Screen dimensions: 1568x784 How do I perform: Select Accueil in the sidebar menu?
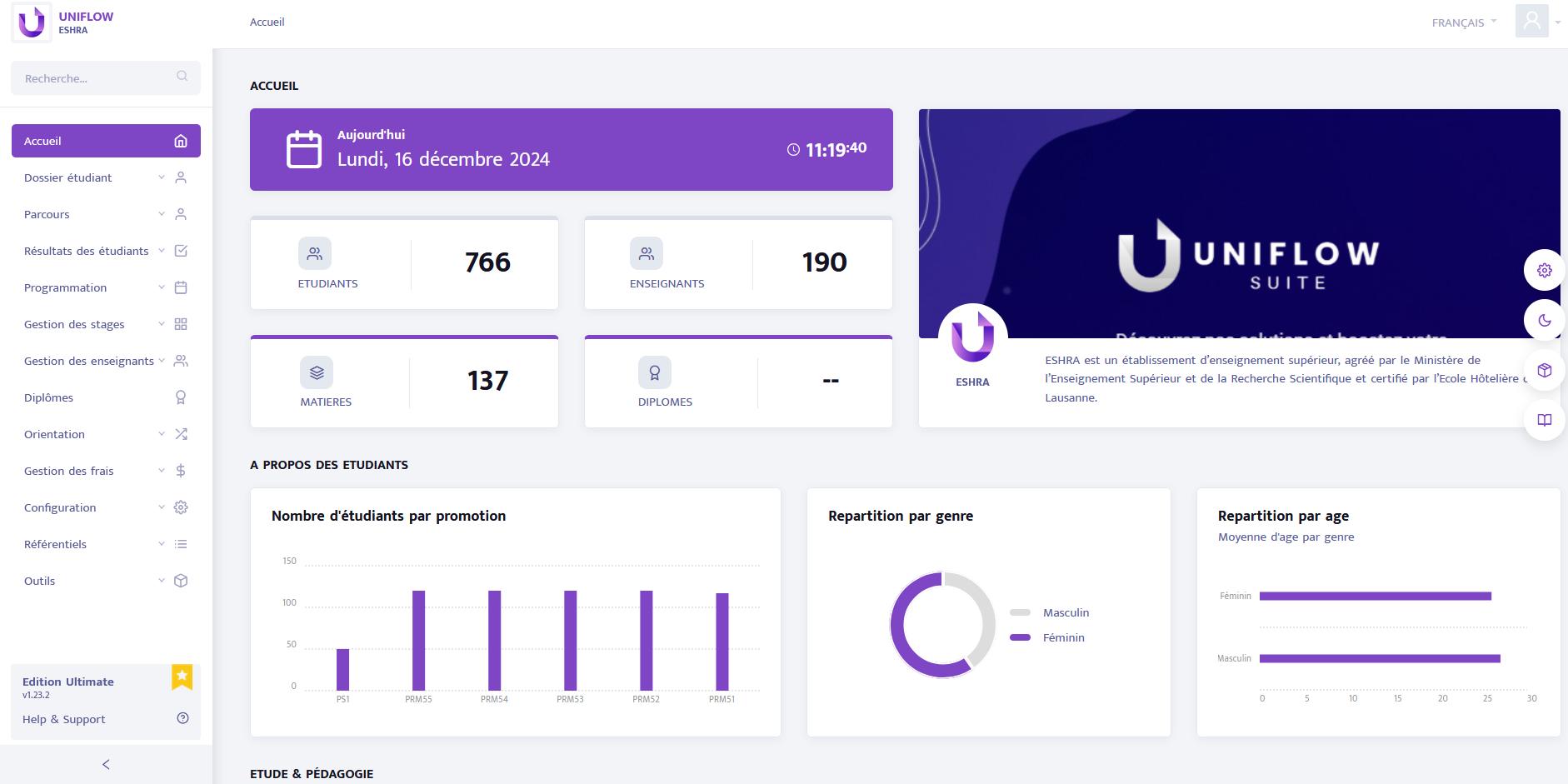coord(106,141)
